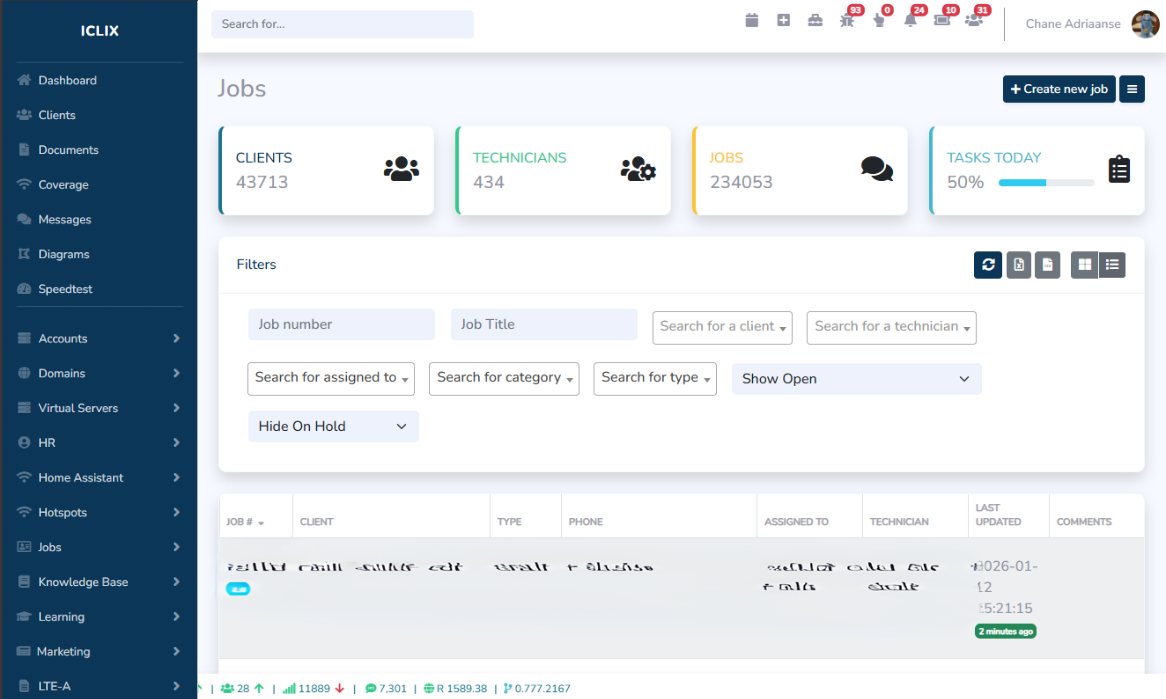Click the bug reports icon with 93 badge
Viewport: 1166px width, 699px height.
tap(847, 20)
